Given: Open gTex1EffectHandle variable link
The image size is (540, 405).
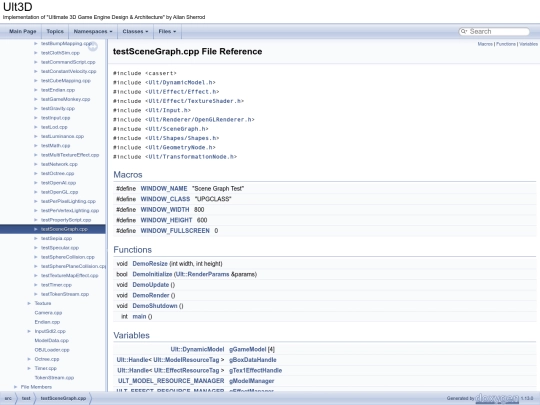Looking at the screenshot, I should (256, 371).
